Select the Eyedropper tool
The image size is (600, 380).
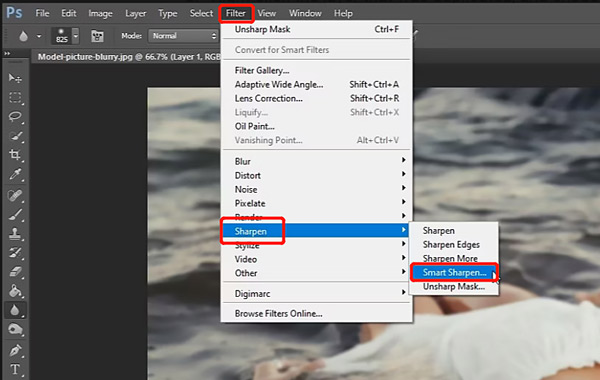(15, 175)
